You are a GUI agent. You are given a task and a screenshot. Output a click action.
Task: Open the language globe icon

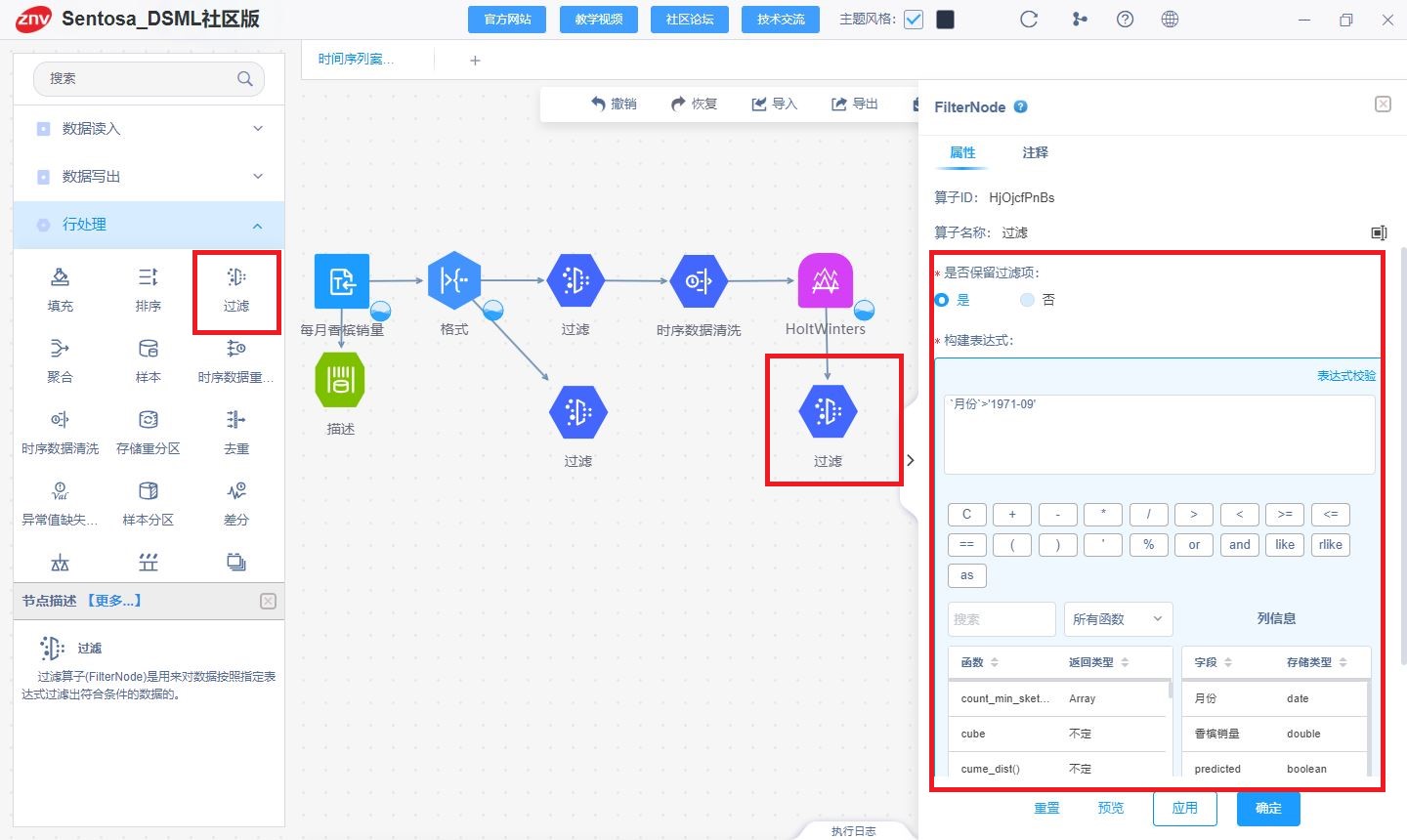pyautogui.click(x=1170, y=20)
